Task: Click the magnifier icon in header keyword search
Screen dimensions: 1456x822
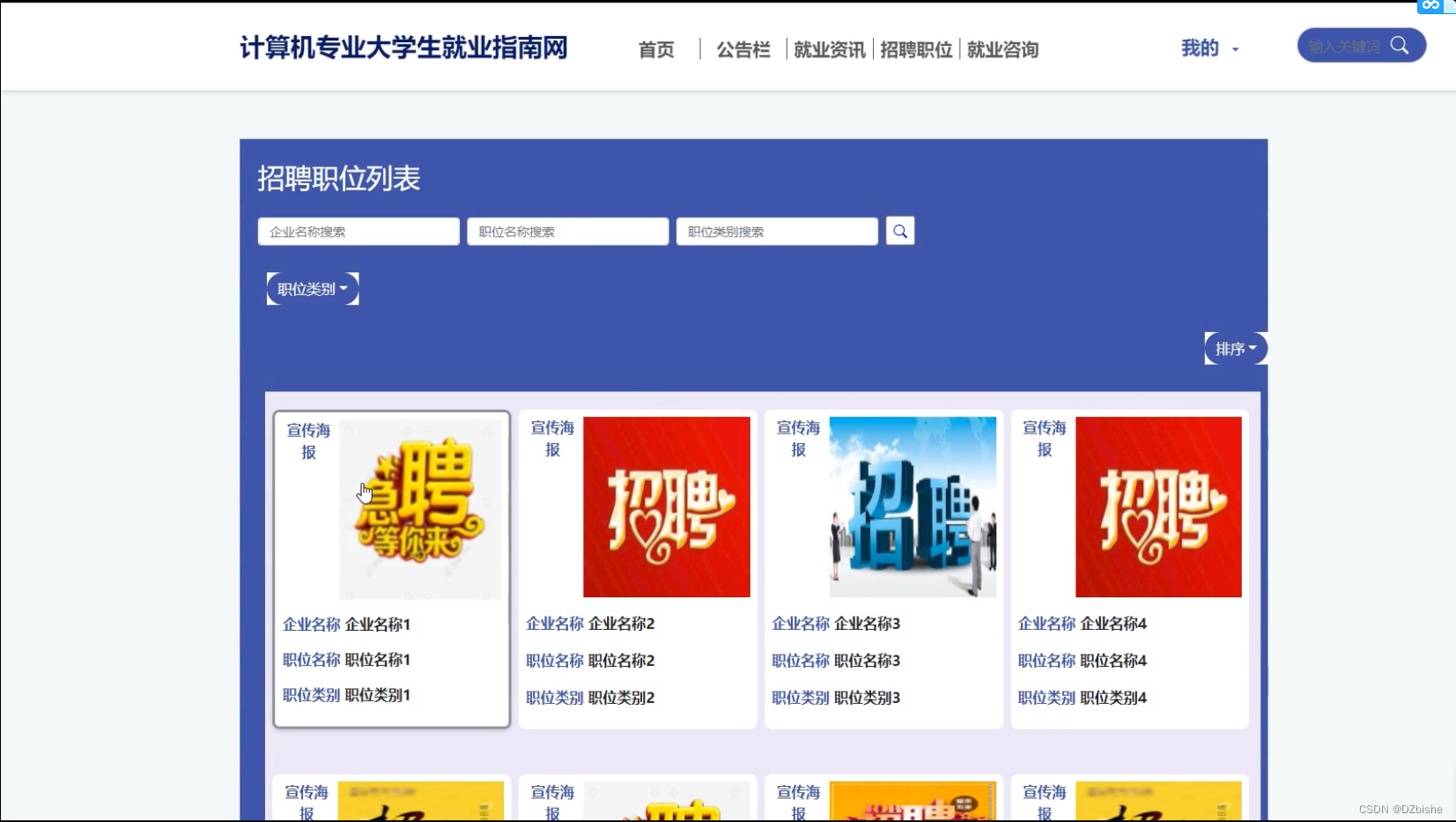Action: (x=1399, y=45)
